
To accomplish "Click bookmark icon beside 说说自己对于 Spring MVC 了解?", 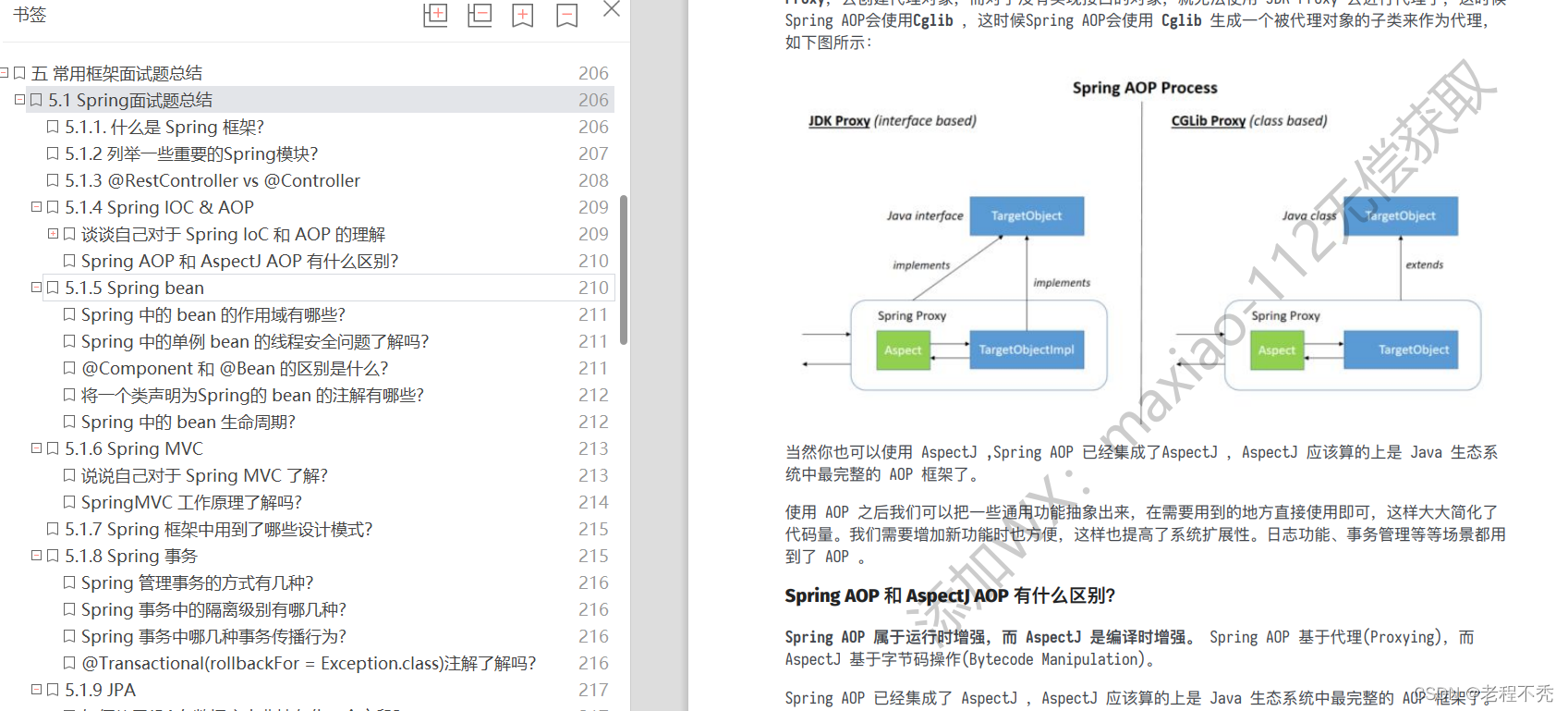I will pyautogui.click(x=69, y=475).
